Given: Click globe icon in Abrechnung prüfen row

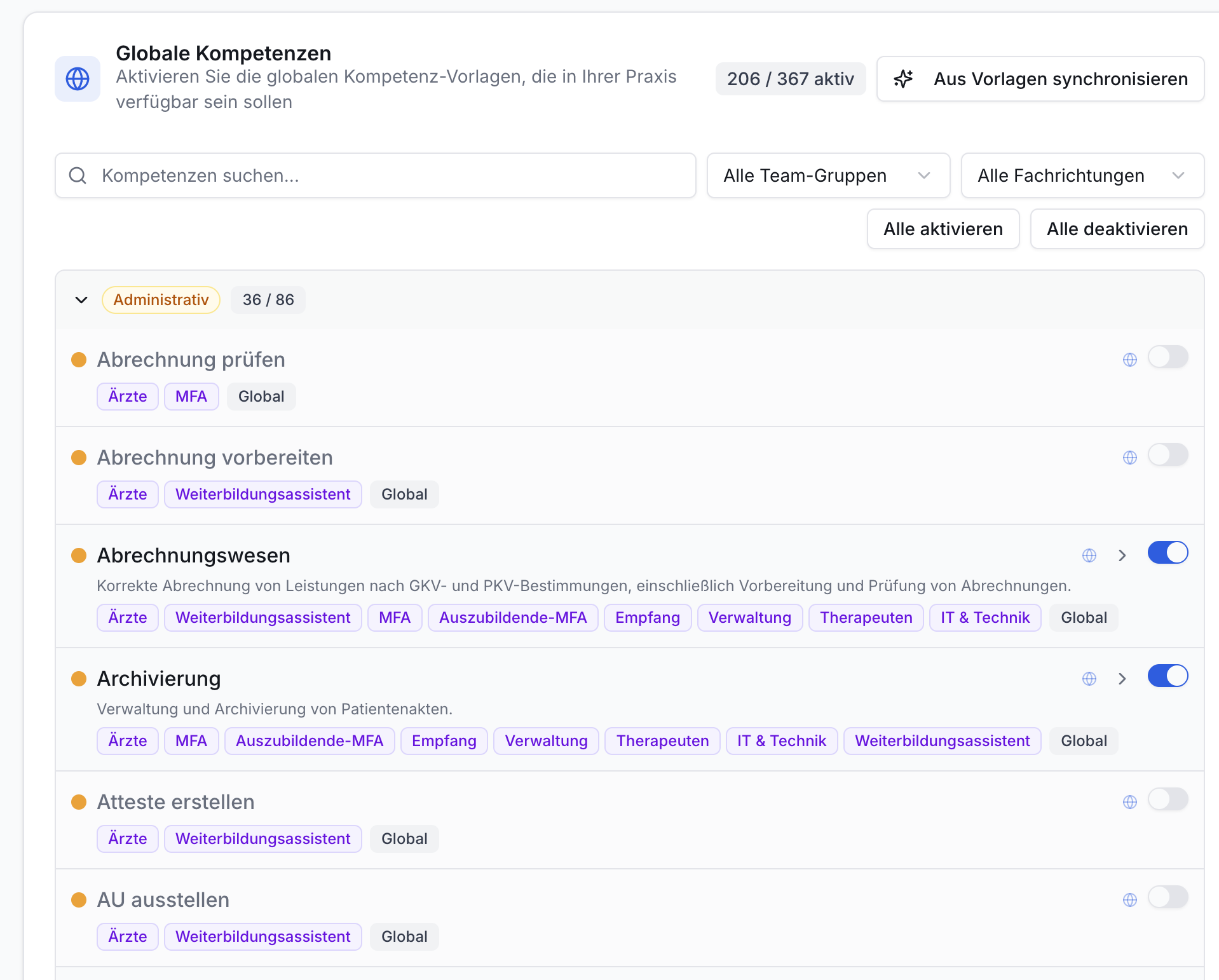Looking at the screenshot, I should point(1130,360).
